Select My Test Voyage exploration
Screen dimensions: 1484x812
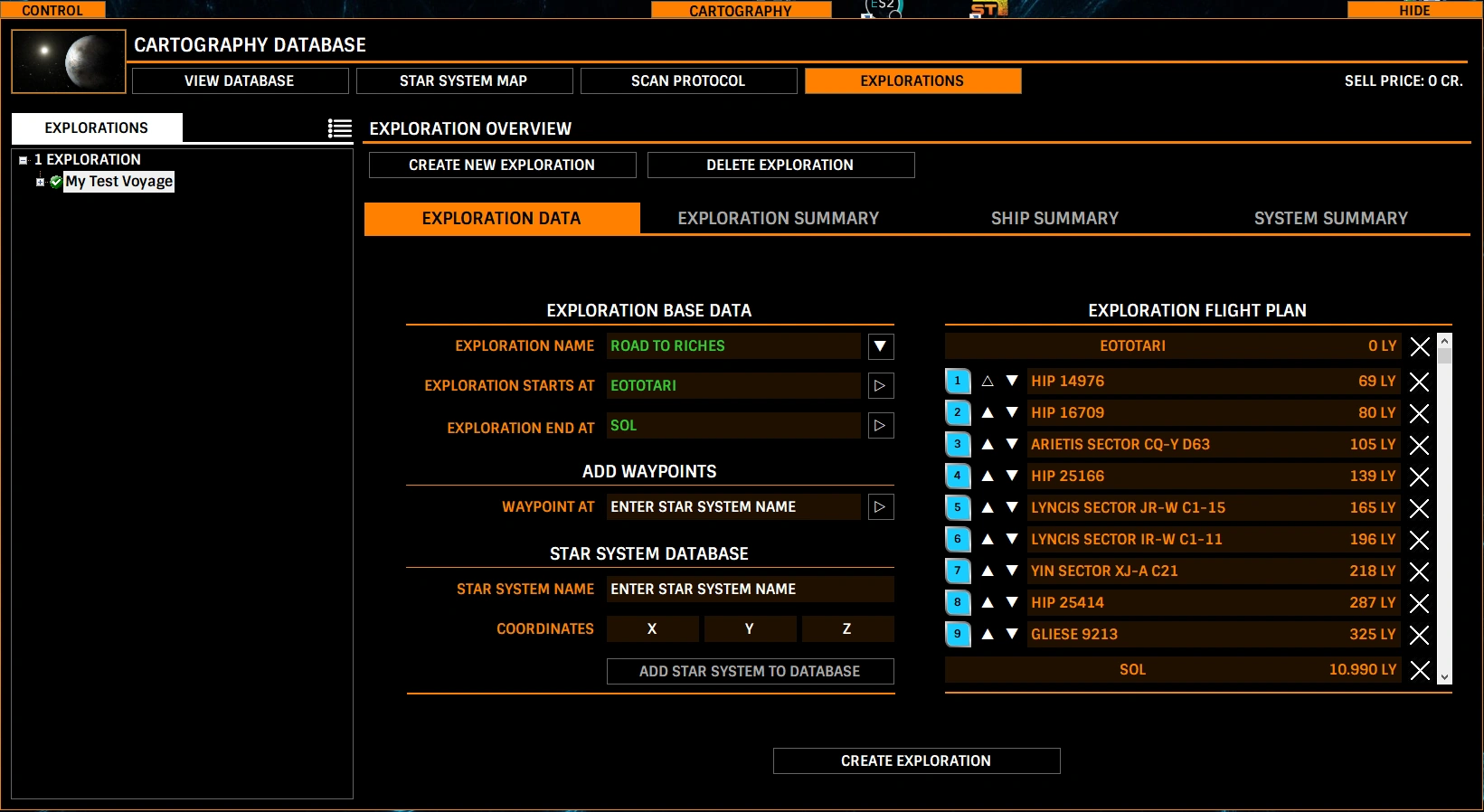coord(118,182)
